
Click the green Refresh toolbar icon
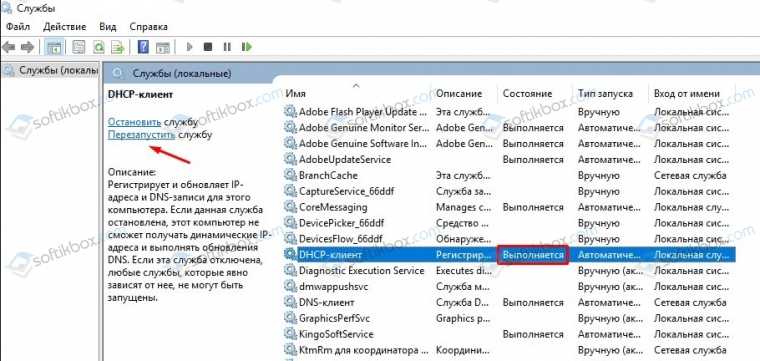tap(99, 47)
